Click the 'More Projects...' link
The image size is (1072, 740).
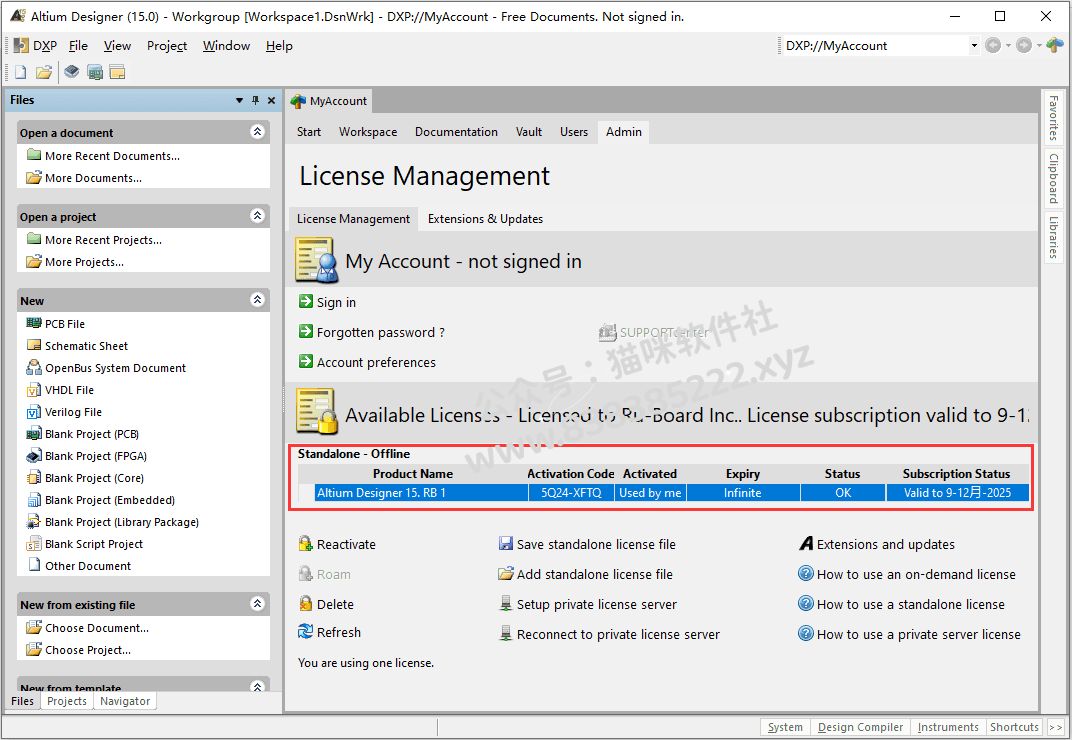pyautogui.click(x=84, y=262)
